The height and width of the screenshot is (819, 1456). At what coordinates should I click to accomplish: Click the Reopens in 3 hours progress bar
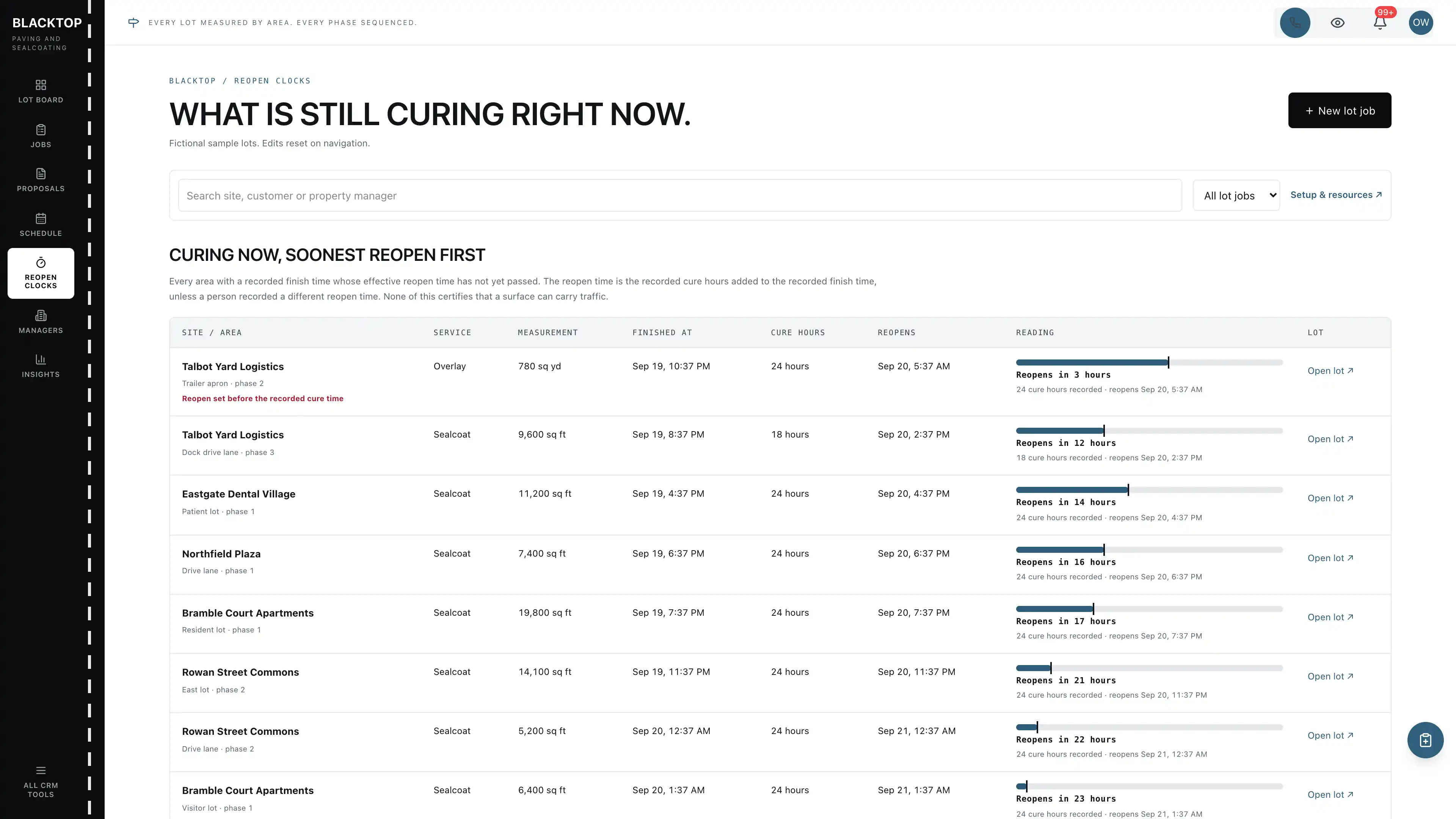1149,362
